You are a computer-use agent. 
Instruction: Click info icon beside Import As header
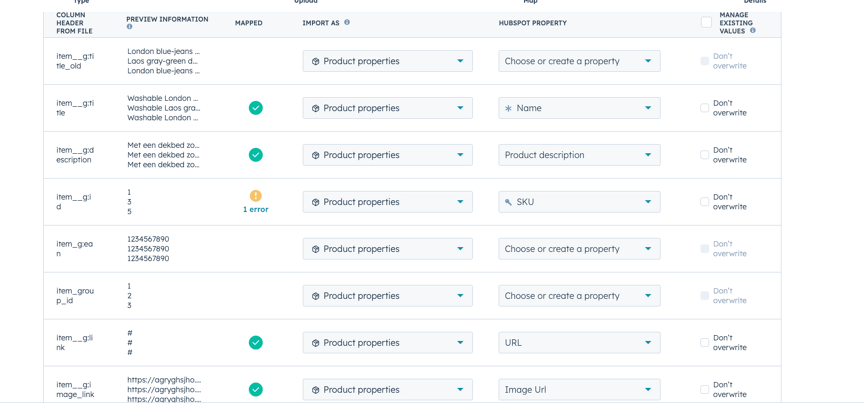point(347,23)
